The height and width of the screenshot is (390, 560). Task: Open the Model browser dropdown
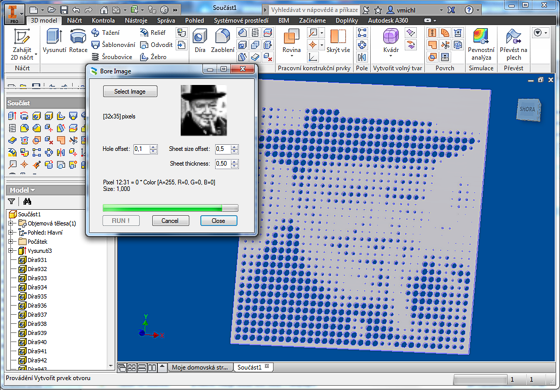[x=22, y=190]
